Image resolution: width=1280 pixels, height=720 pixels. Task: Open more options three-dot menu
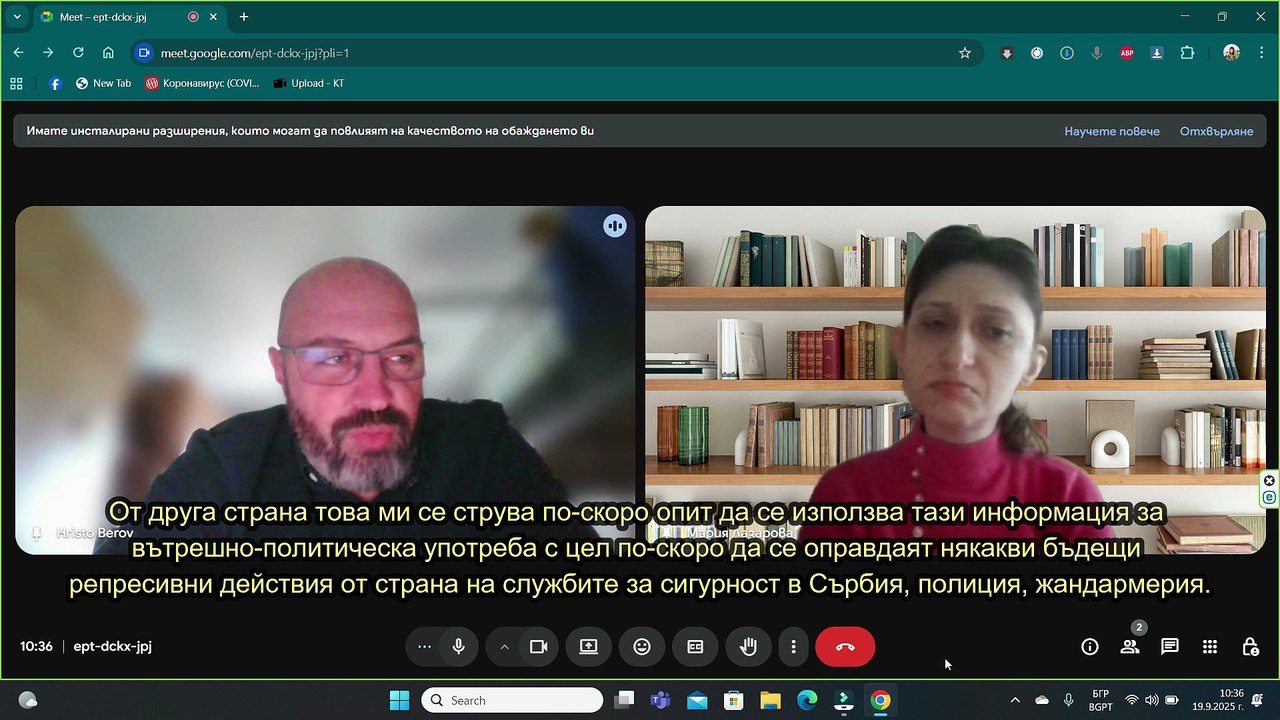coord(793,647)
